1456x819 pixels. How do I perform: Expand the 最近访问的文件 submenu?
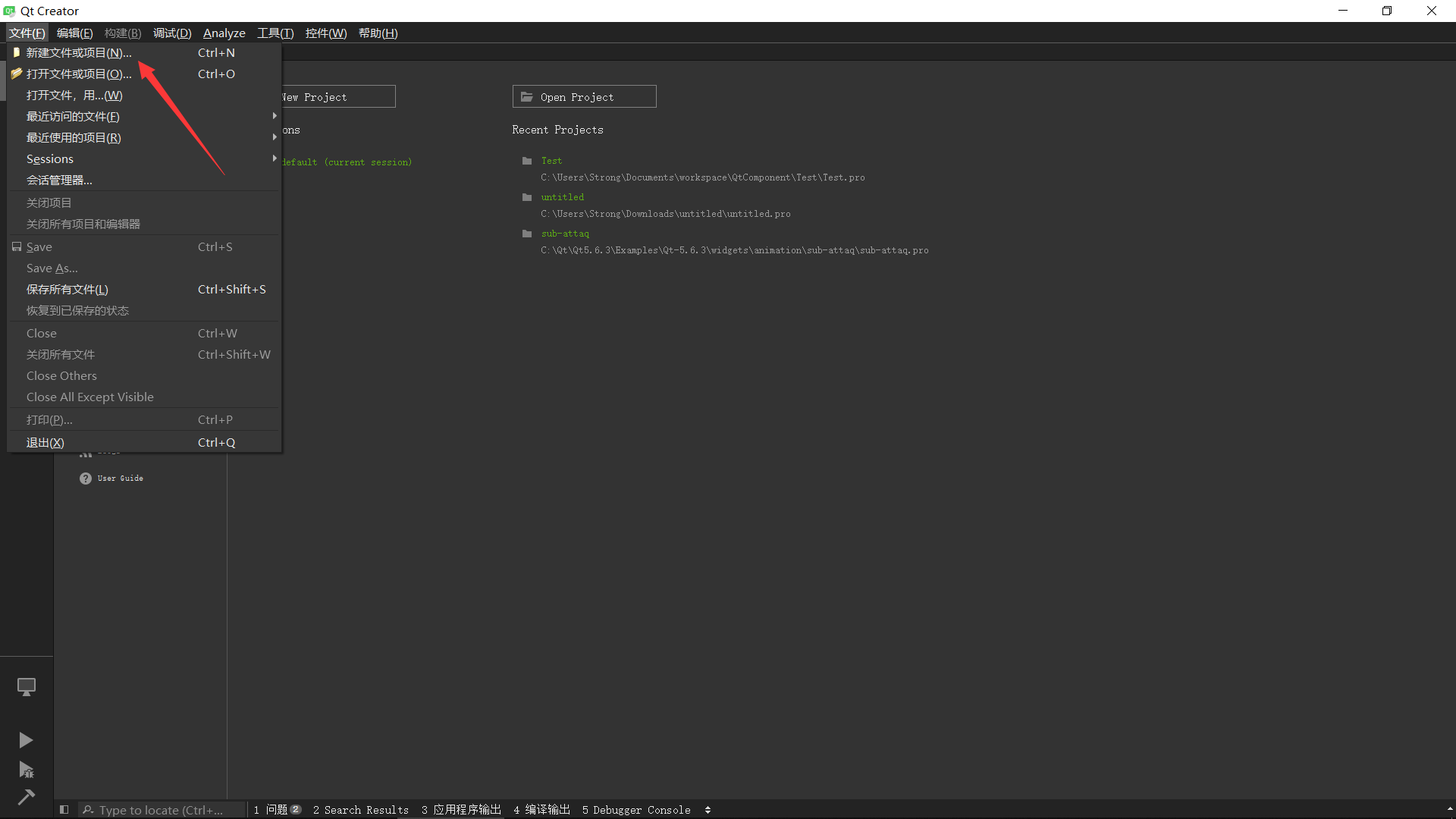point(275,116)
